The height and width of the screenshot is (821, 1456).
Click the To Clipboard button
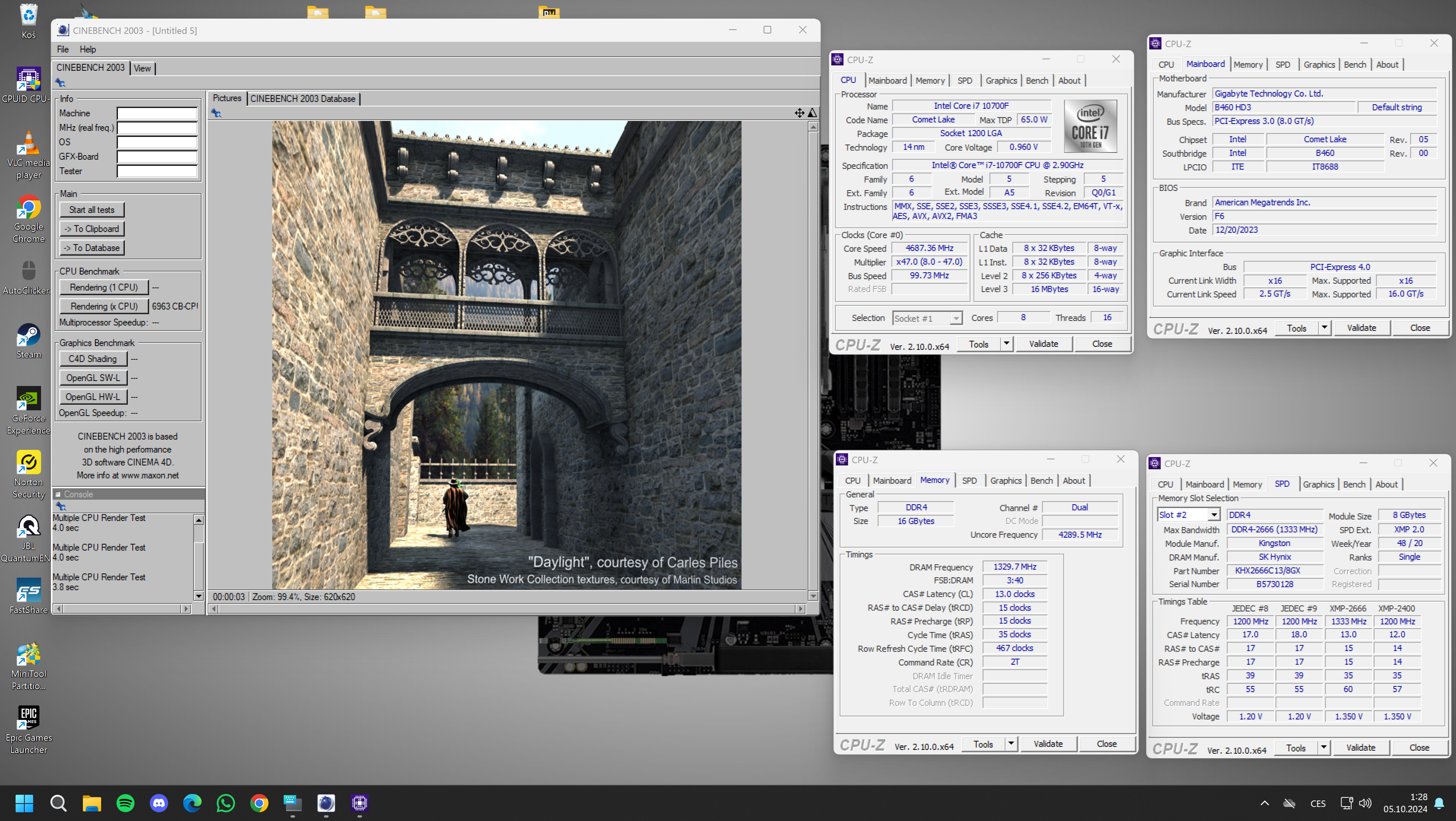[x=92, y=229]
